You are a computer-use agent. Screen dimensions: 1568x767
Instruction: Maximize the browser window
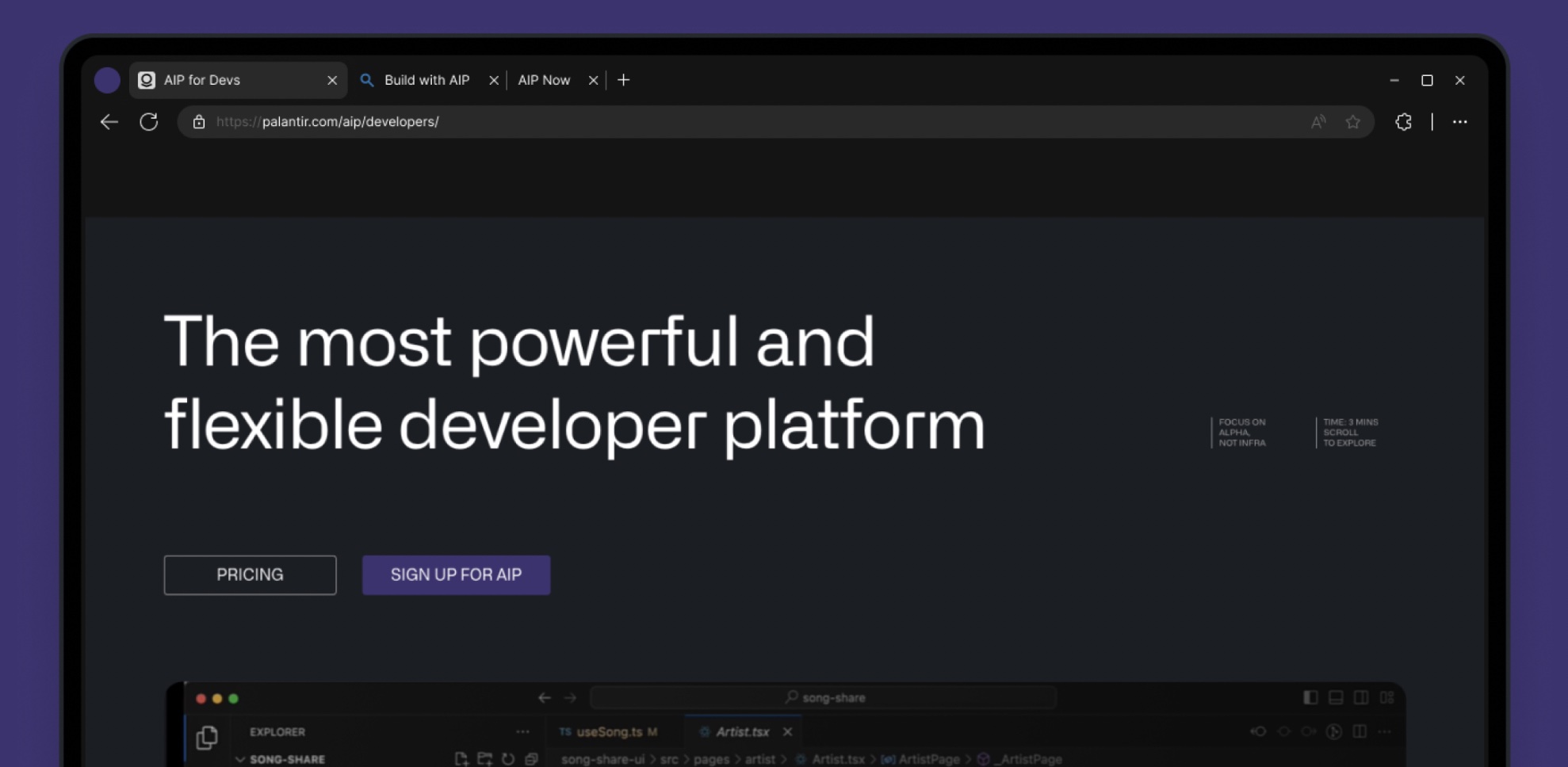tap(1427, 81)
